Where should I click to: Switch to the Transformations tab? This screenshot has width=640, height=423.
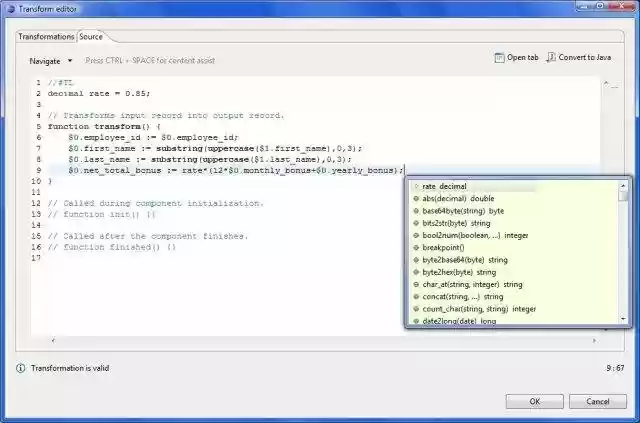[46, 36]
